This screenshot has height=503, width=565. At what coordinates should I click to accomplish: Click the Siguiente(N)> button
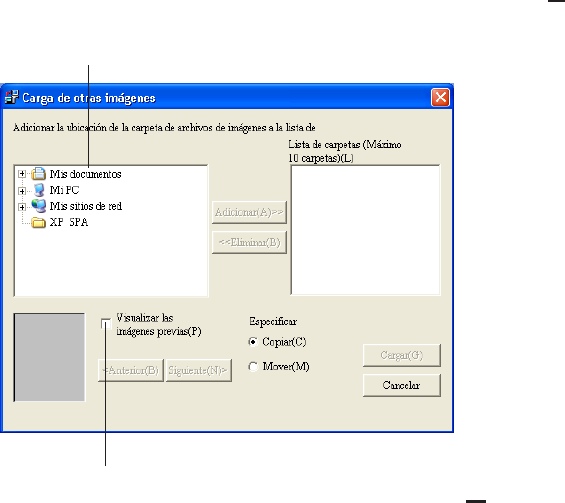pyautogui.click(x=199, y=370)
